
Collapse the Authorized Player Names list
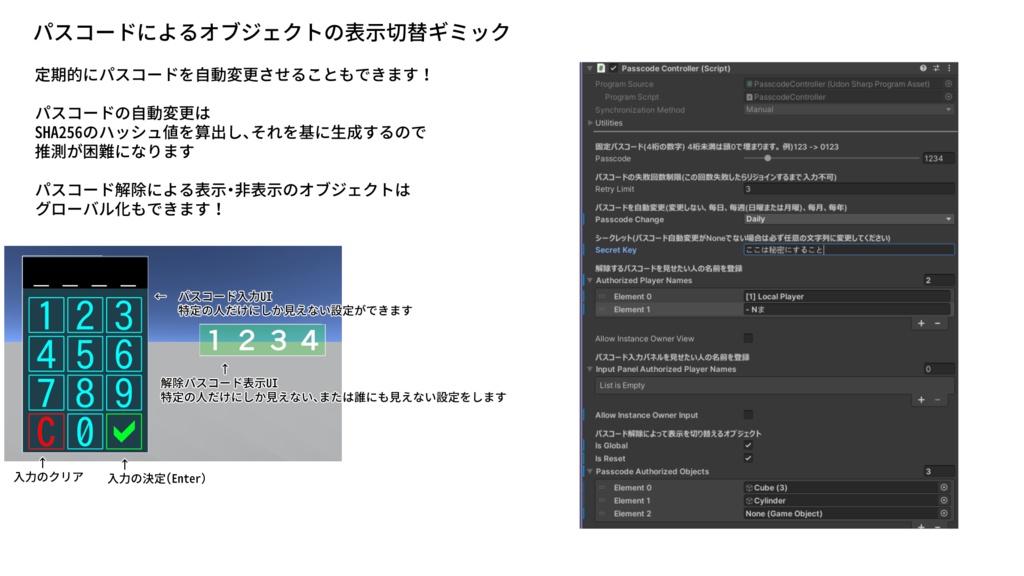tap(588, 281)
